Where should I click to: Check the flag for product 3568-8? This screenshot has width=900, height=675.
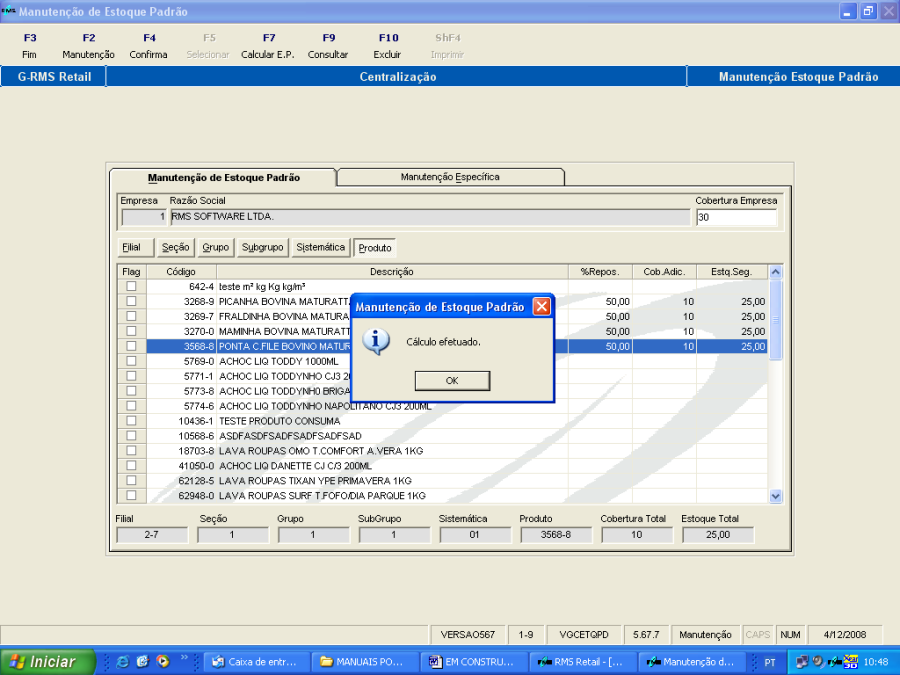pyautogui.click(x=131, y=346)
